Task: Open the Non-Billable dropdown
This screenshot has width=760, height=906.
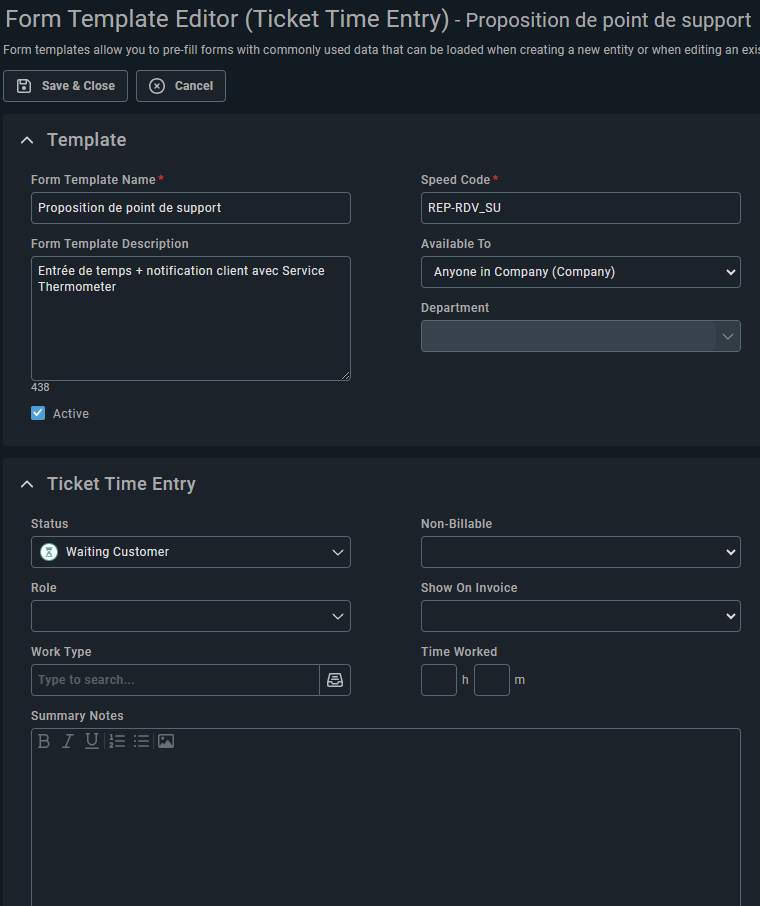Action: (x=580, y=552)
